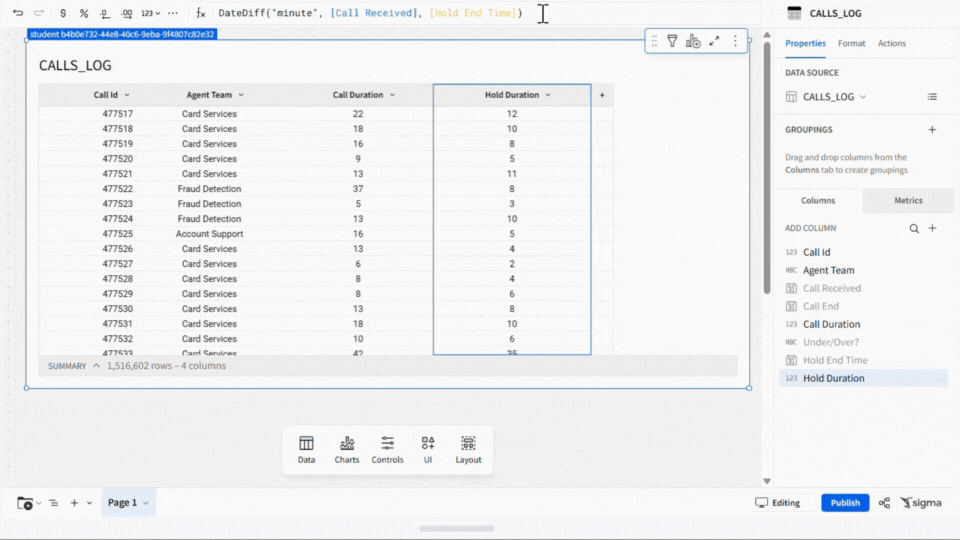The image size is (960, 540).
Task: Select the Columns tab
Action: pos(818,200)
